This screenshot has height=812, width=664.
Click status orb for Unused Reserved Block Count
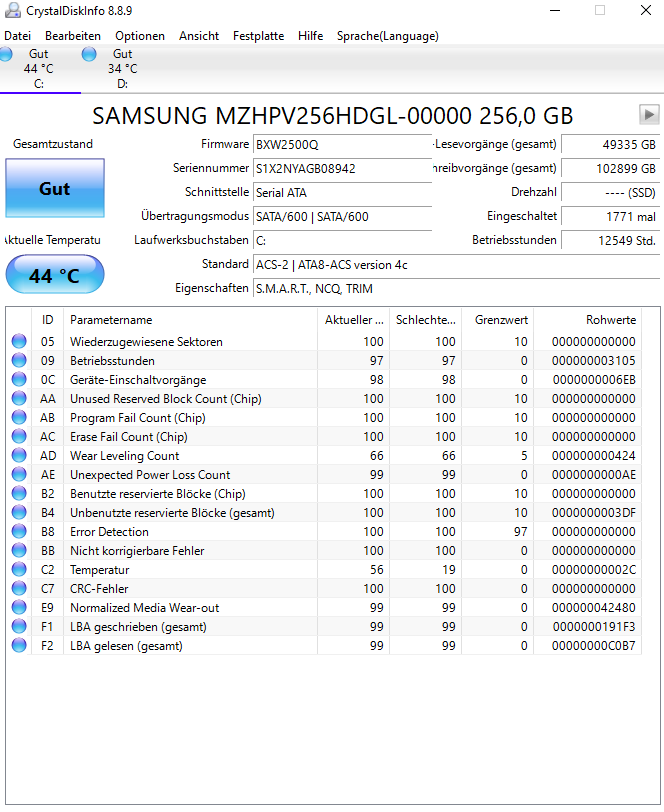[19, 398]
